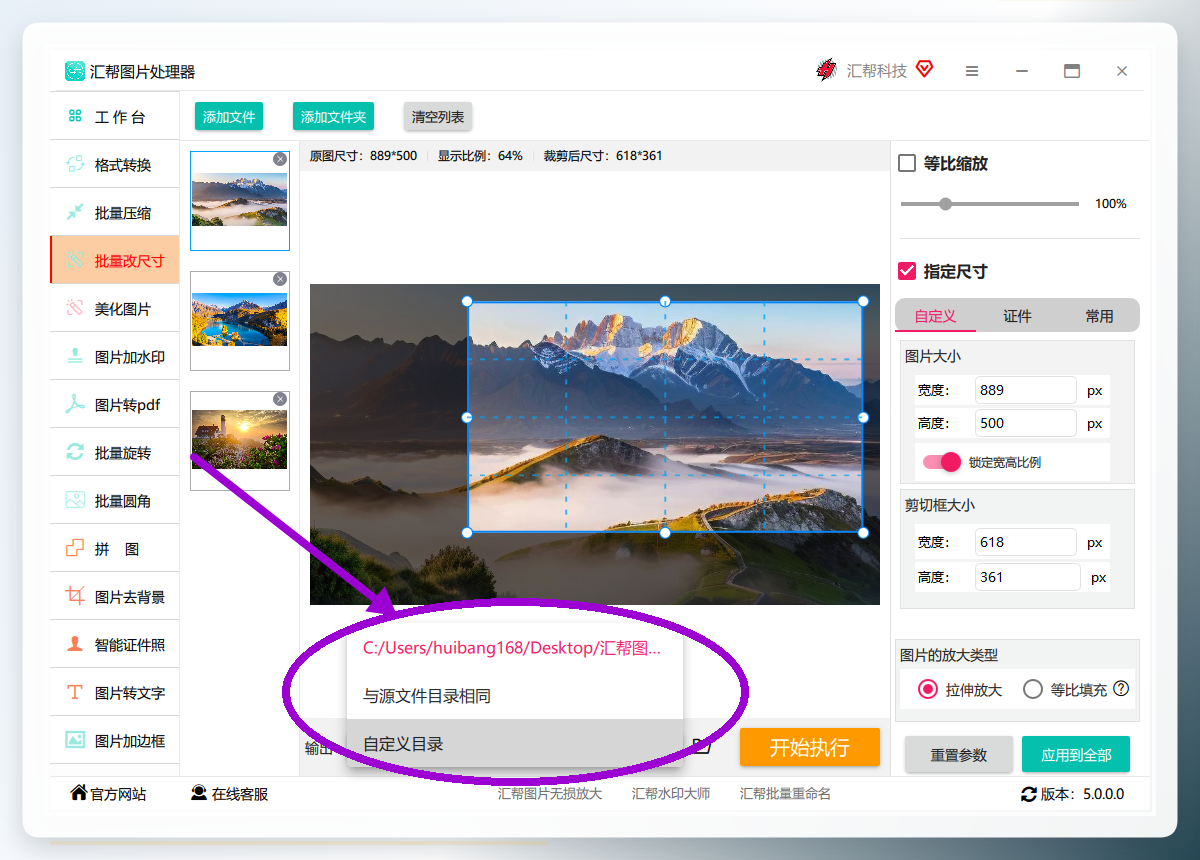The image size is (1200, 860).
Task: Click the 在线客服 customer service icon
Action: click(199, 793)
